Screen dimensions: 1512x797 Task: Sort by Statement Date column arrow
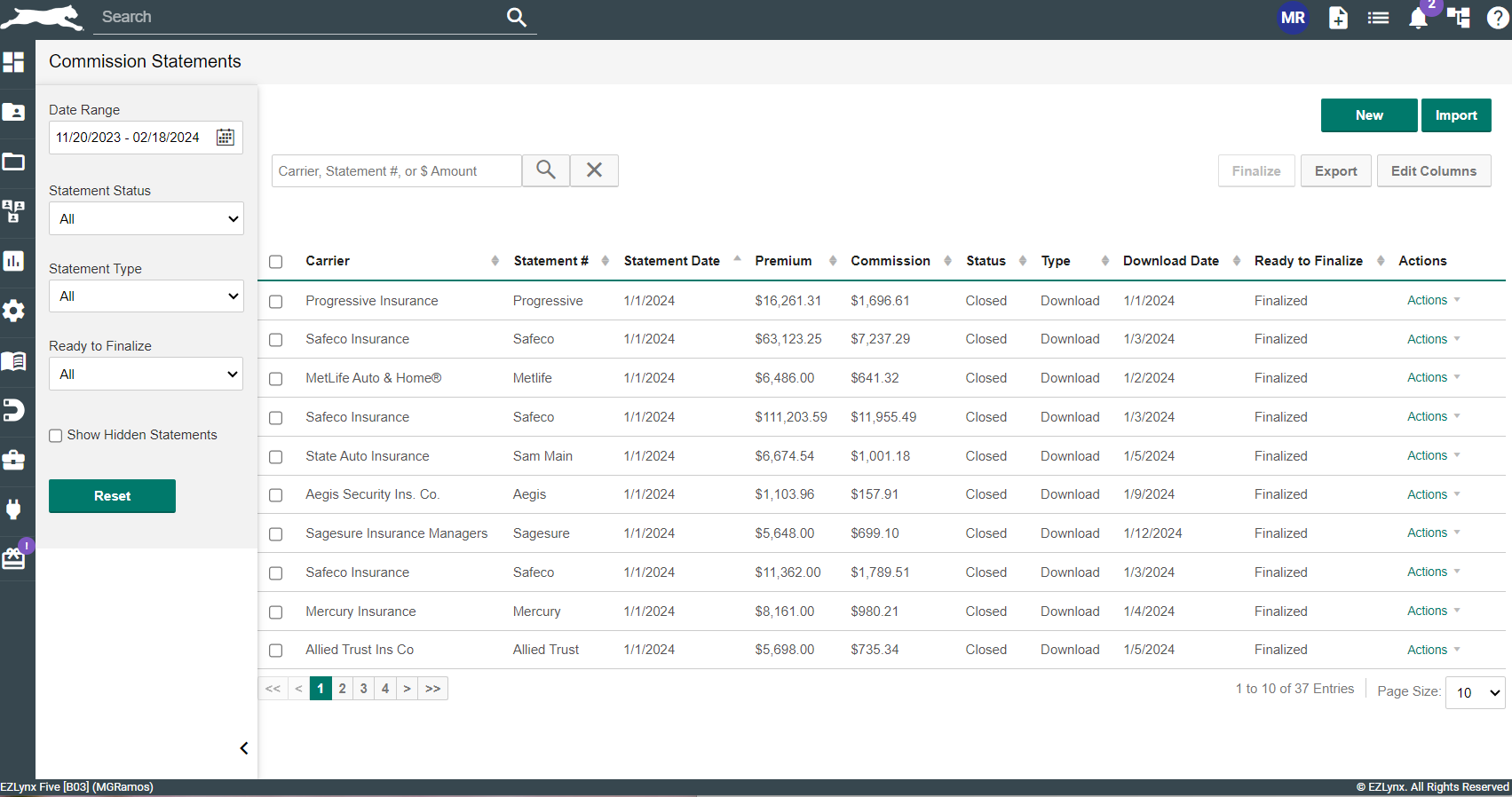(x=737, y=260)
